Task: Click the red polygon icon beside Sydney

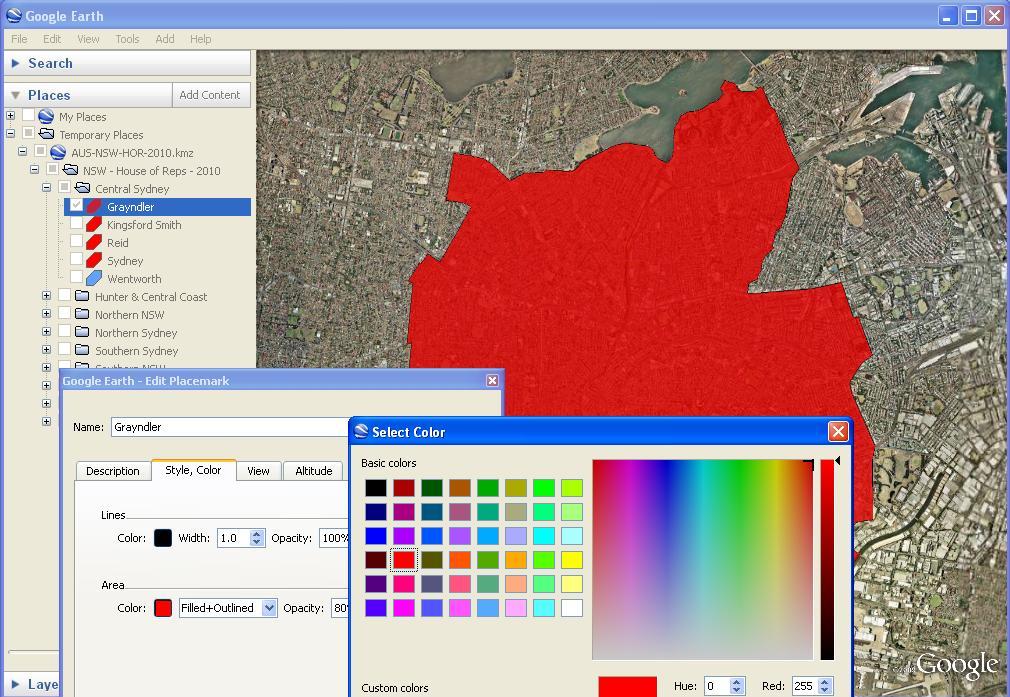Action: (x=94, y=260)
